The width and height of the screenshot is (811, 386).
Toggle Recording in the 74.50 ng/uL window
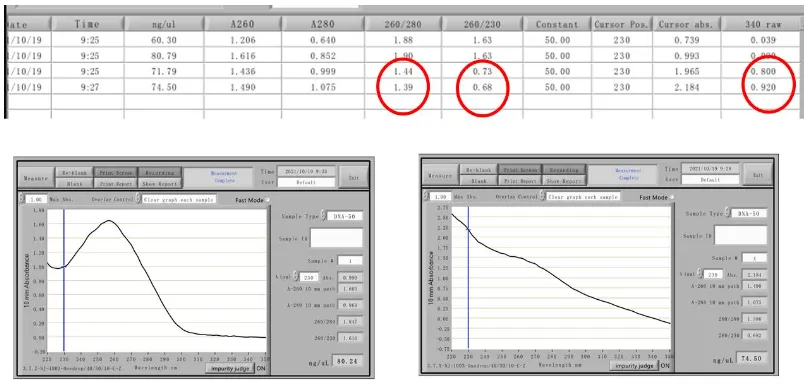pos(564,170)
